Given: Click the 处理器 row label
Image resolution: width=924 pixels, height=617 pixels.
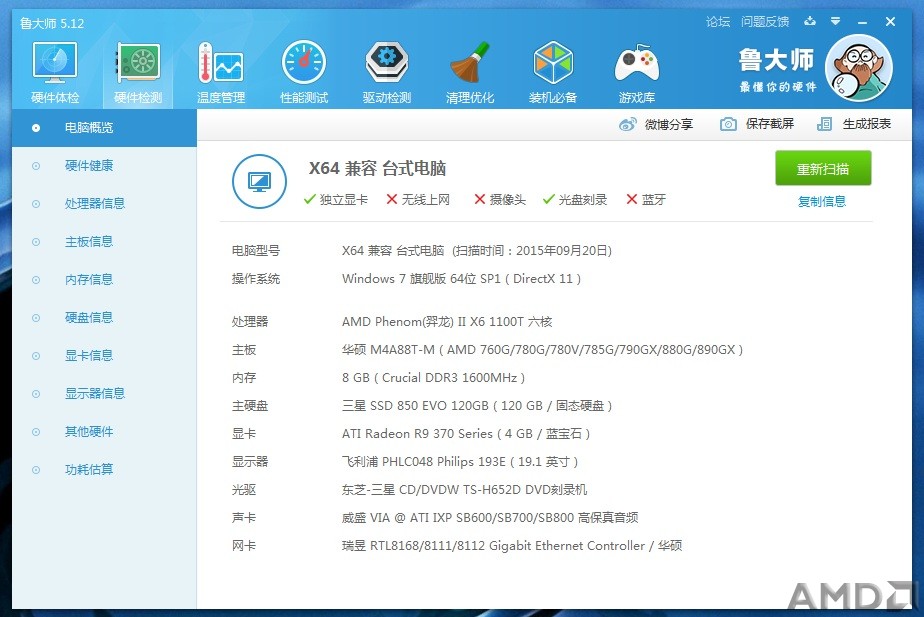Looking at the screenshot, I should tap(250, 322).
